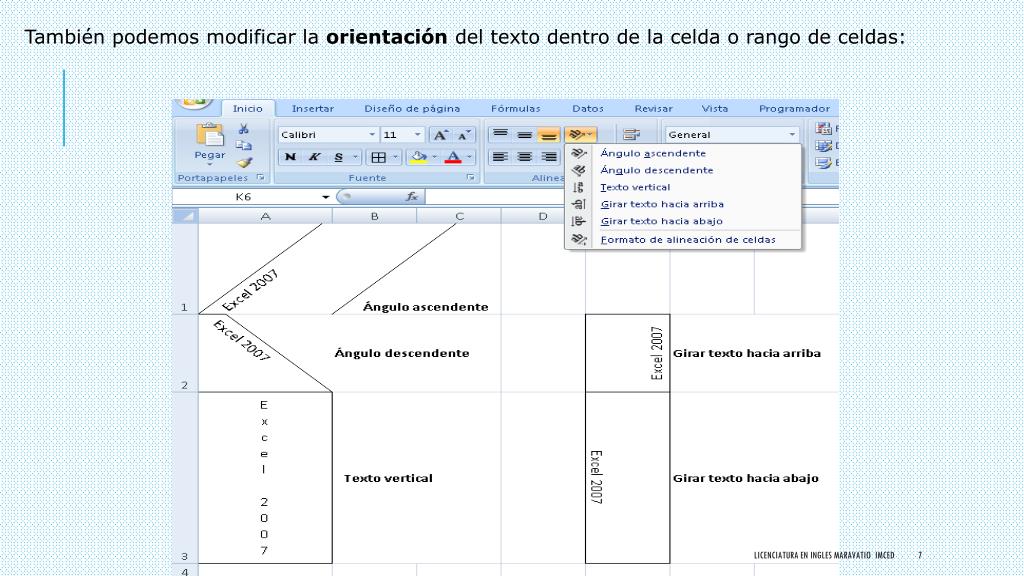Click the icon beside Formato de alineación de celdas
This screenshot has height=576, width=1024.
pyautogui.click(x=578, y=240)
